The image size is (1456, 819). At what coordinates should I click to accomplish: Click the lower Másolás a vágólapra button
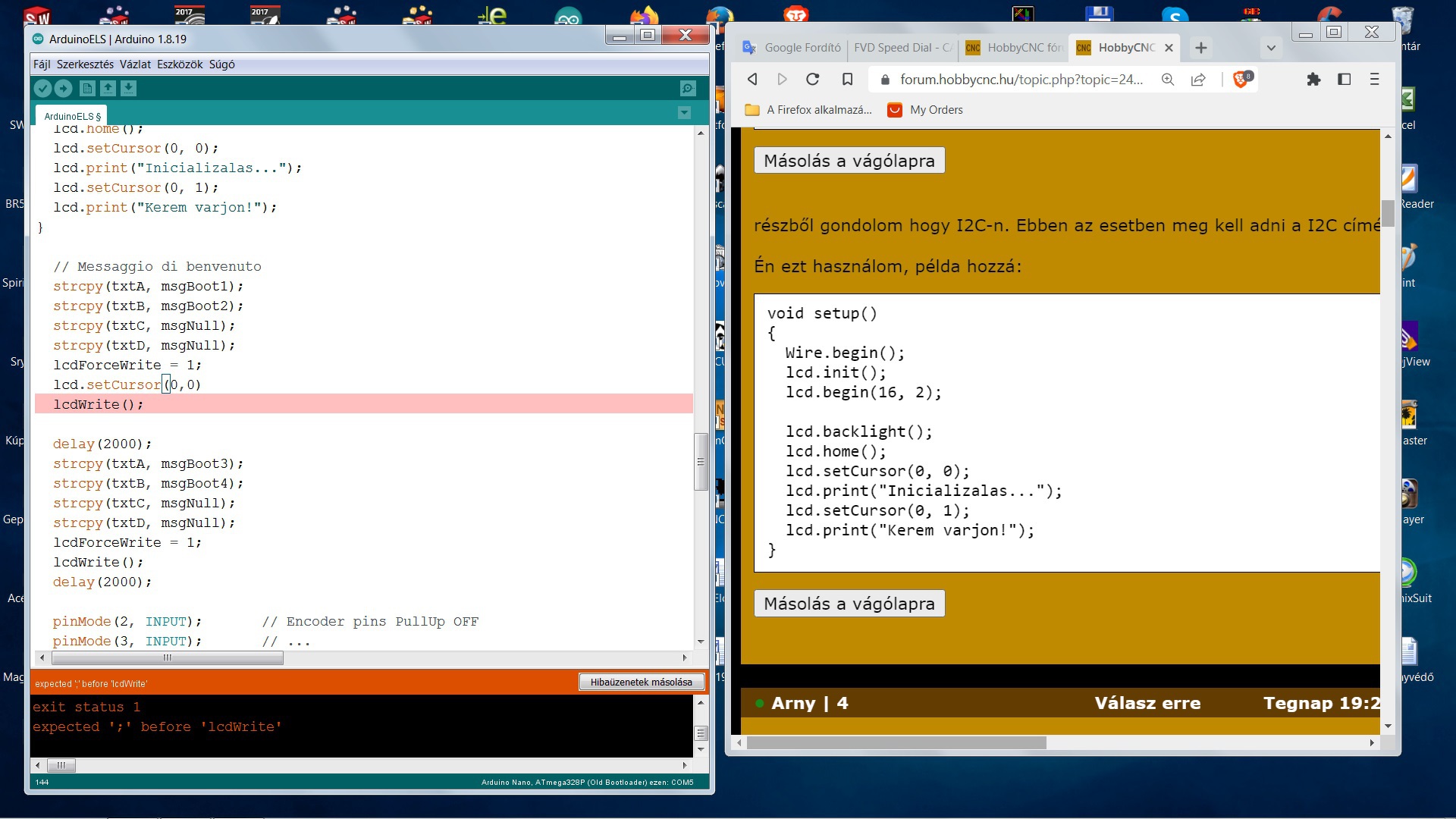849,604
